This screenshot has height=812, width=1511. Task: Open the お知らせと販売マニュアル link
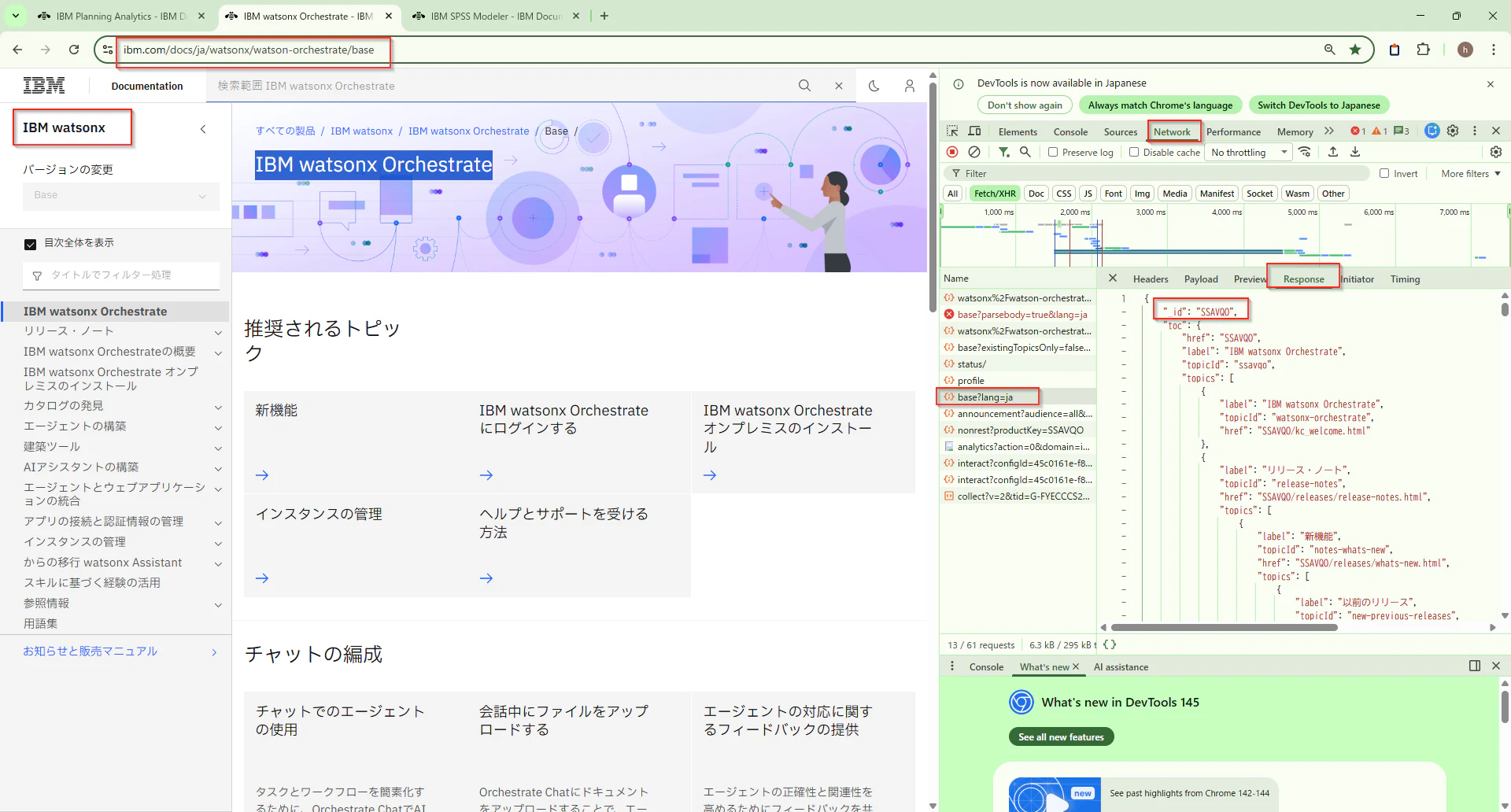point(91,651)
